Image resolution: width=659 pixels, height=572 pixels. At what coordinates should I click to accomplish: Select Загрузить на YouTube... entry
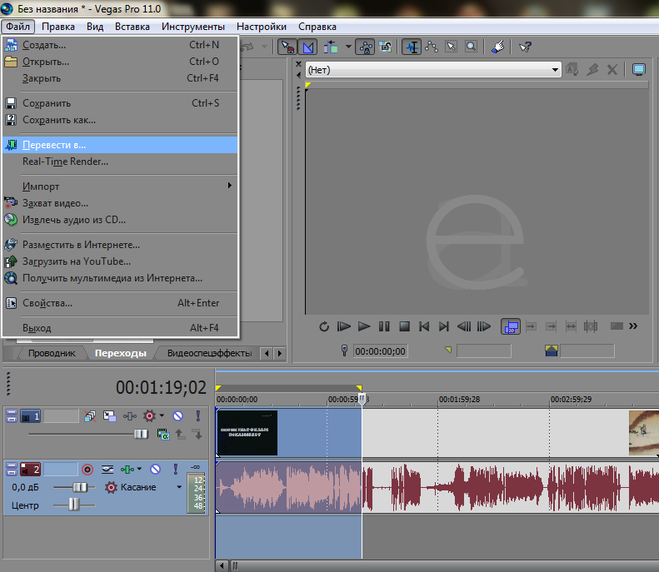point(120,261)
